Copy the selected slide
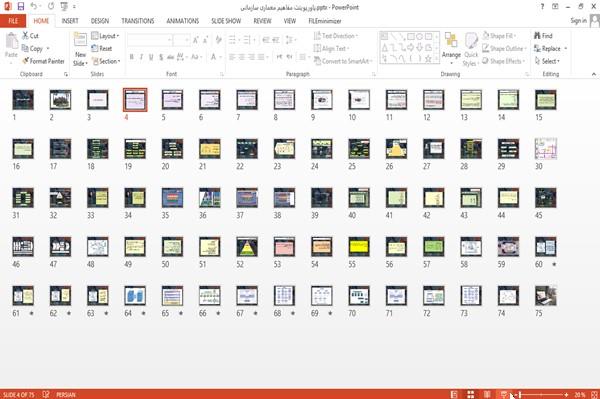The image size is (600, 399). pos(32,49)
